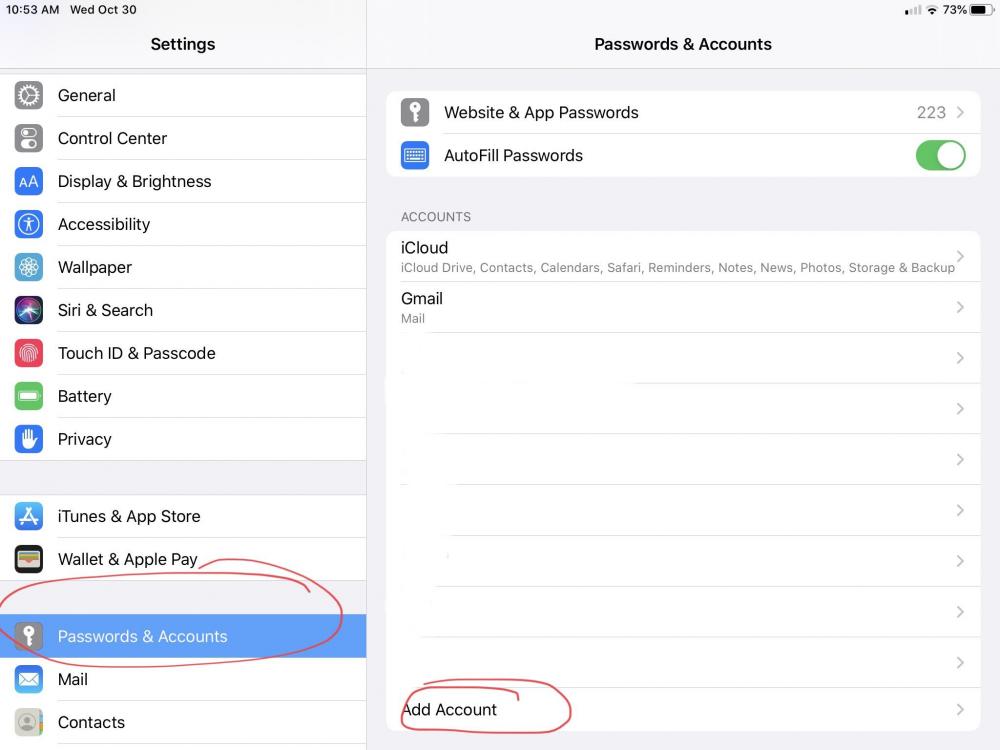Viewport: 1000px width, 750px height.
Task: Select the Accessibility icon
Action: click(x=29, y=225)
